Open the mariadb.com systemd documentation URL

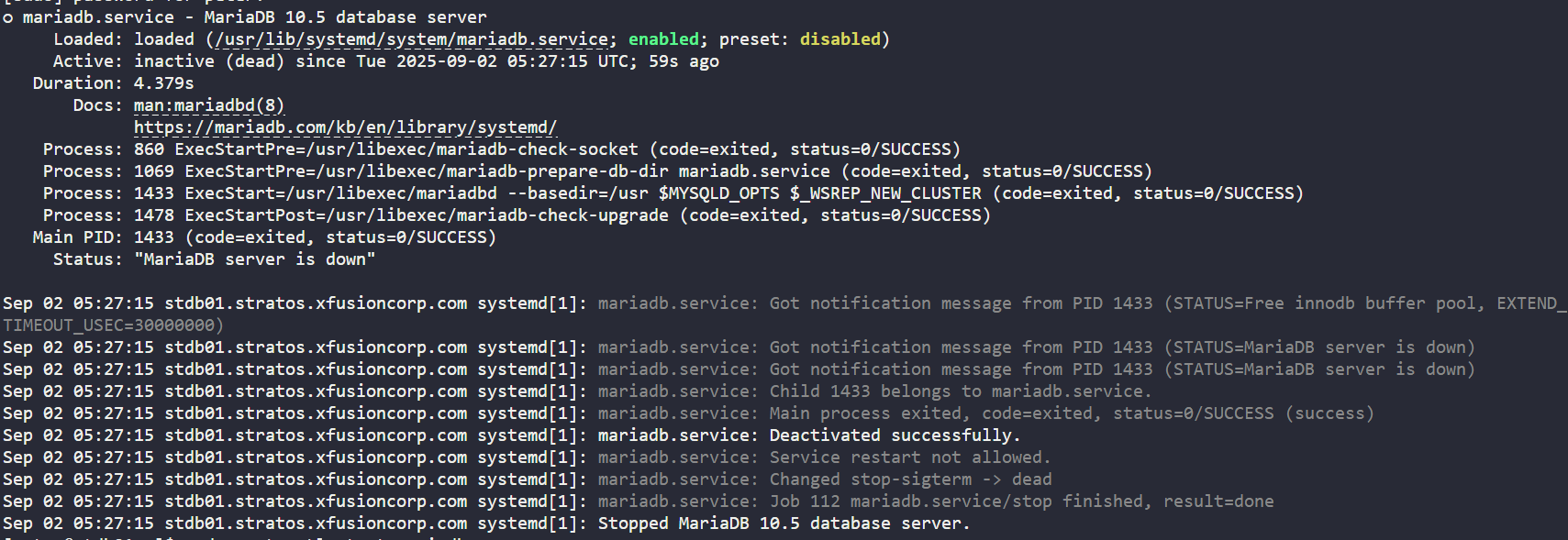(x=345, y=127)
